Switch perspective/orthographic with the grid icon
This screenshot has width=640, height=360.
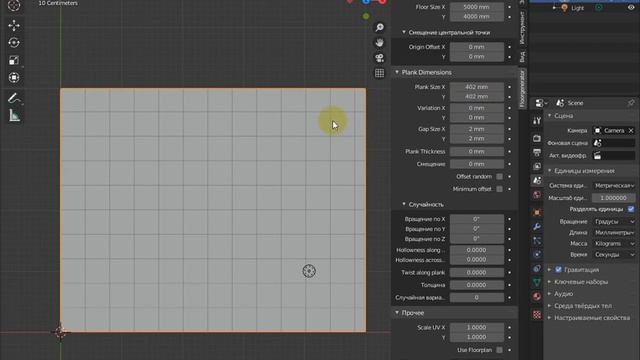(380, 73)
